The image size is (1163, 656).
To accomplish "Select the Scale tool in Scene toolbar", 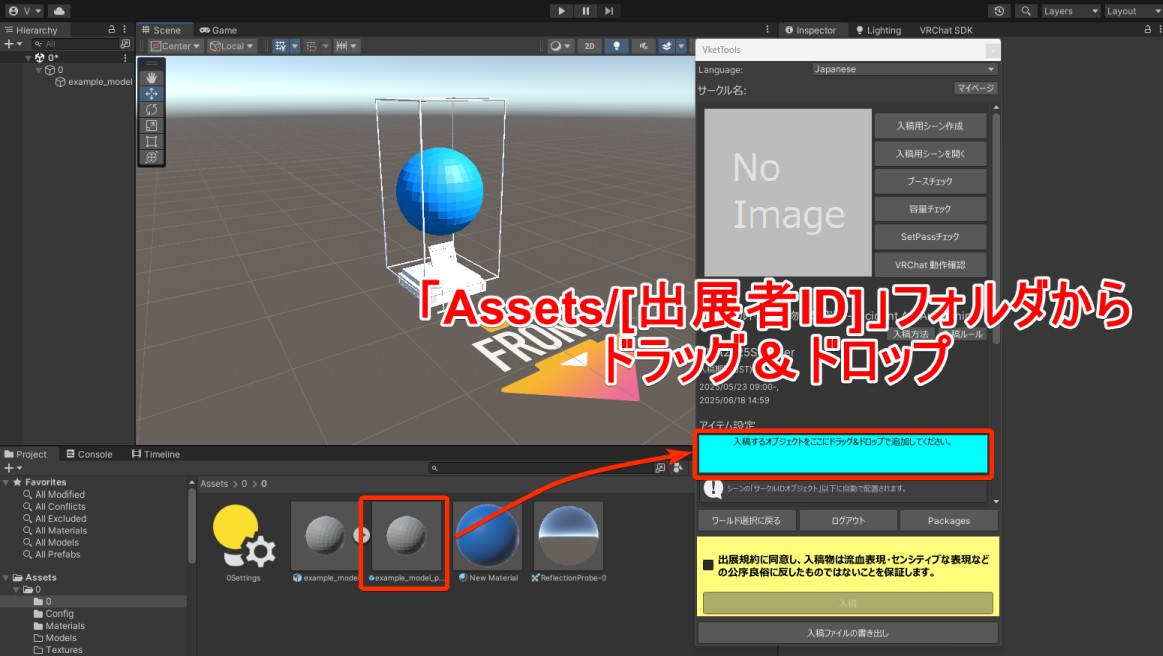I will 151,125.
